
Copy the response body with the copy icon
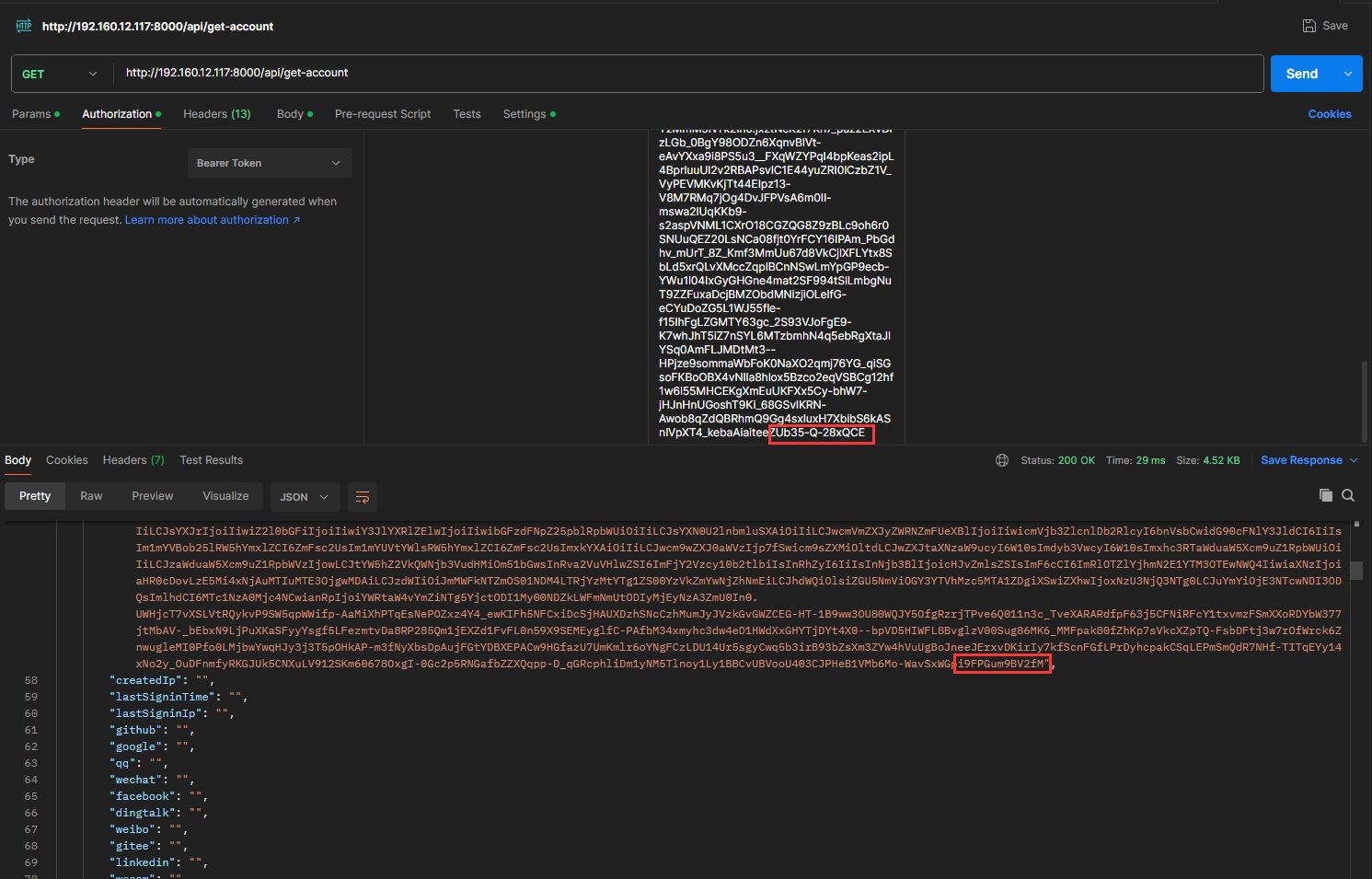click(x=1326, y=495)
